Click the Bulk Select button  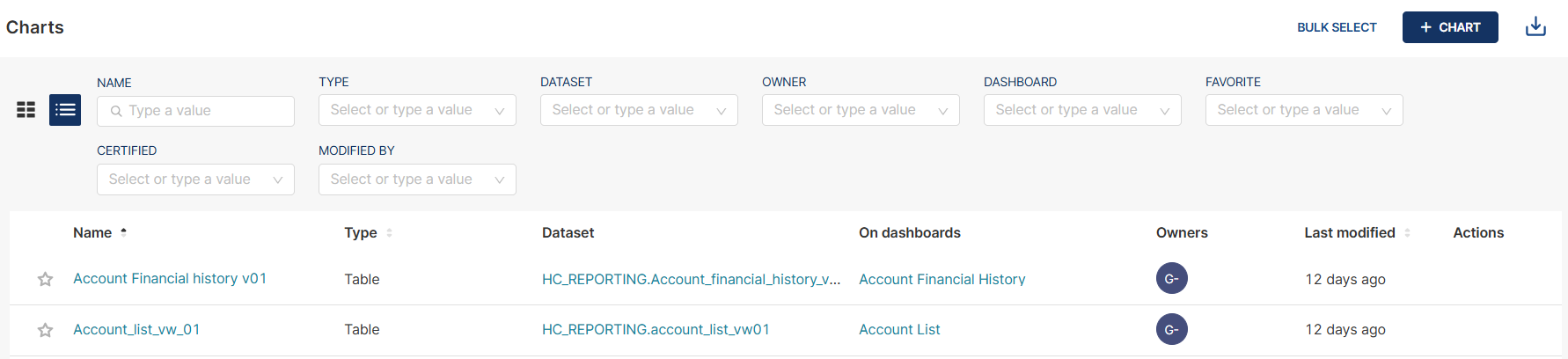1337,27
